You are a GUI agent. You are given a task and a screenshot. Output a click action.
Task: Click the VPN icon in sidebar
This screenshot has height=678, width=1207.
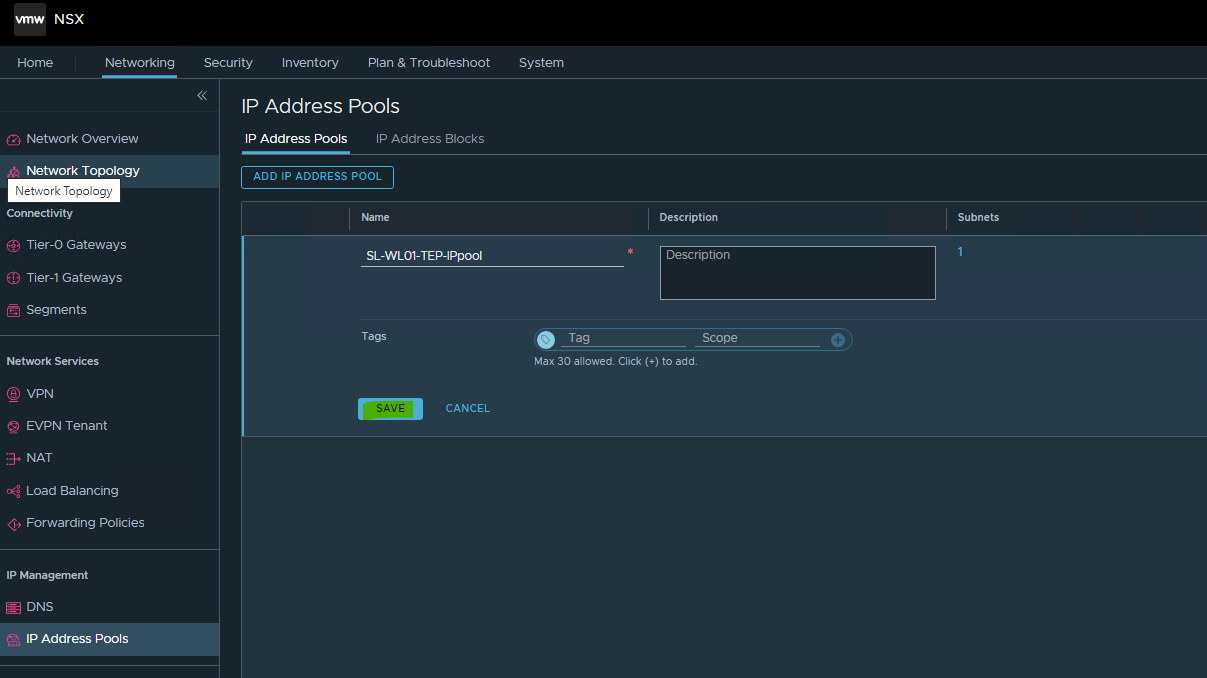[x=13, y=394]
